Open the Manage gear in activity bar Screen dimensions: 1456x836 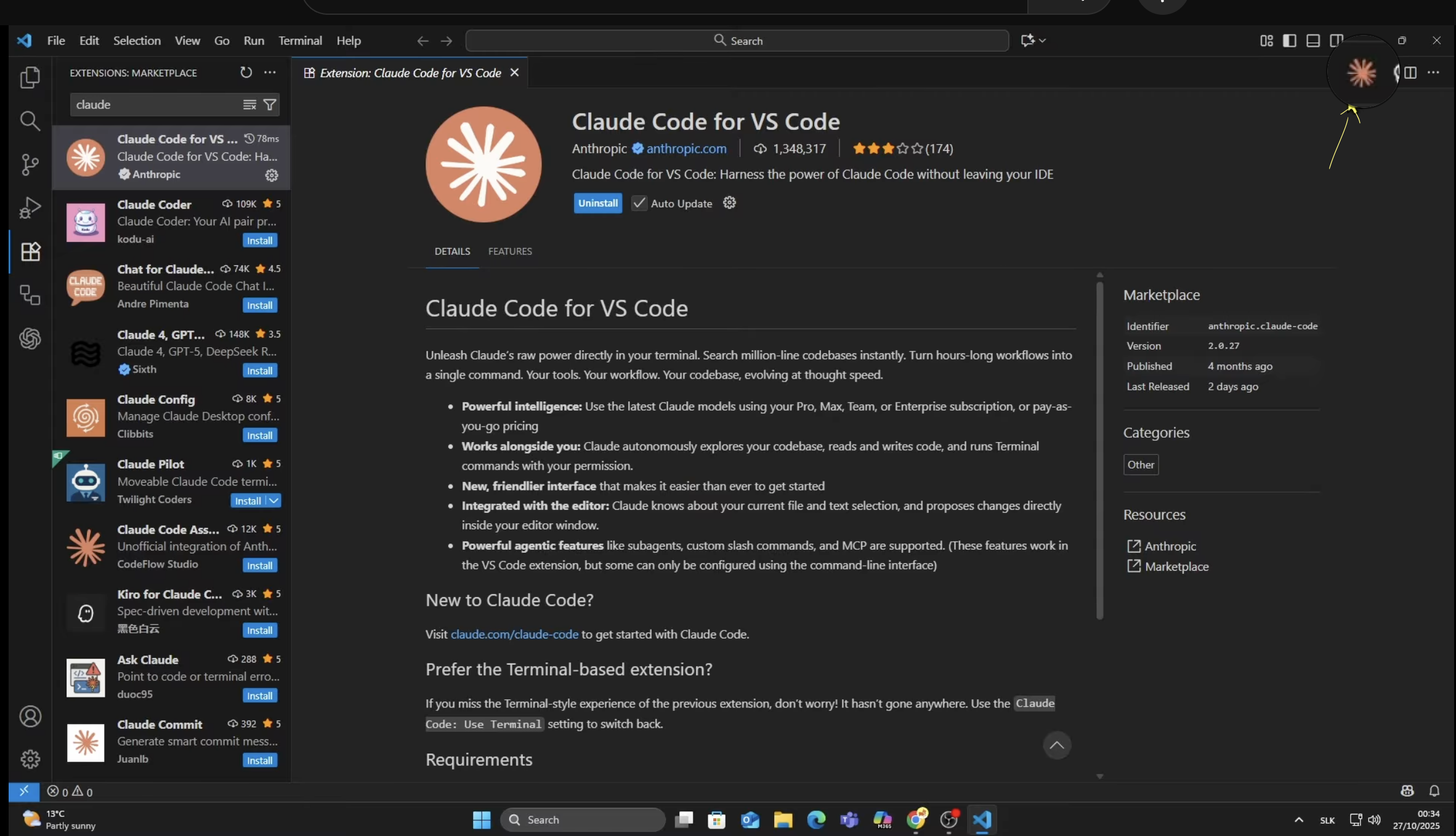coord(30,759)
